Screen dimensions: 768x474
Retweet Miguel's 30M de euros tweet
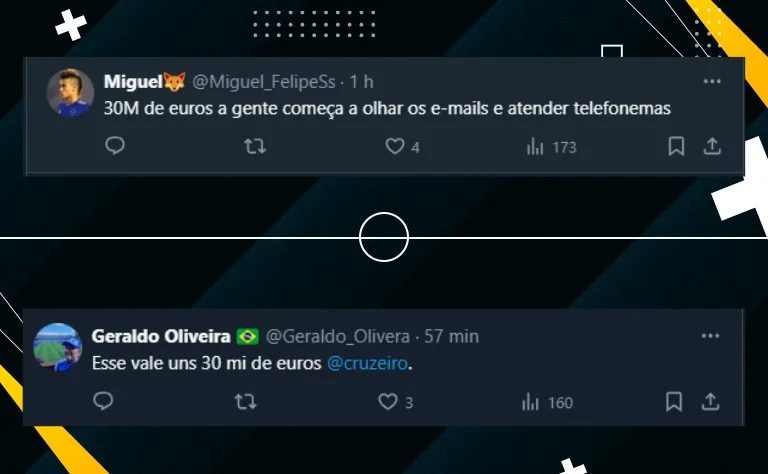(x=255, y=146)
